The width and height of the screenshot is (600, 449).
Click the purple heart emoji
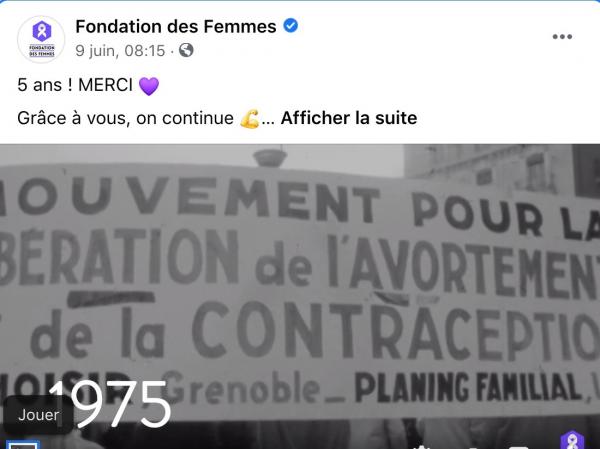[148, 86]
